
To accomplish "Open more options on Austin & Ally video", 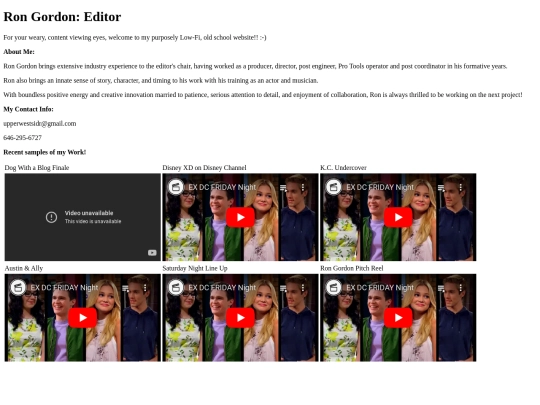I will tap(145, 287).
